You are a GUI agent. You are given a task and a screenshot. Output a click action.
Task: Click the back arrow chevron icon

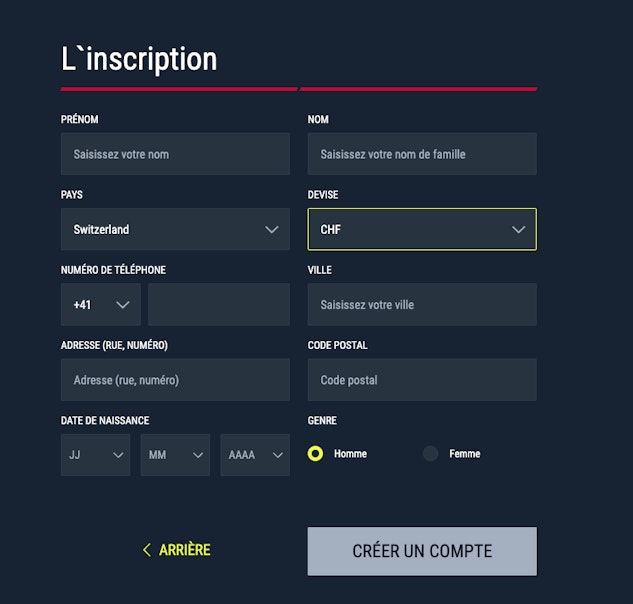coord(147,550)
